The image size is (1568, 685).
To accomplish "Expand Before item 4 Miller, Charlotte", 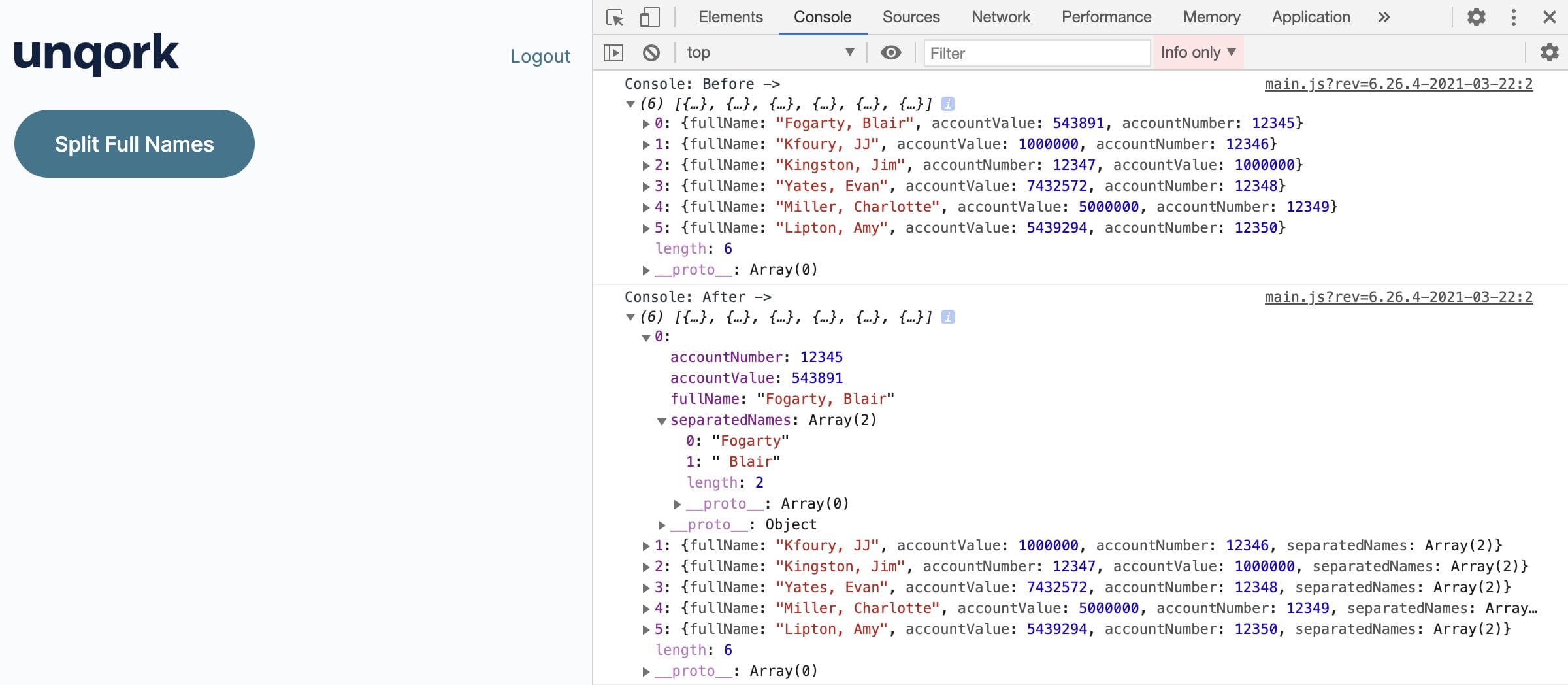I will 645,207.
